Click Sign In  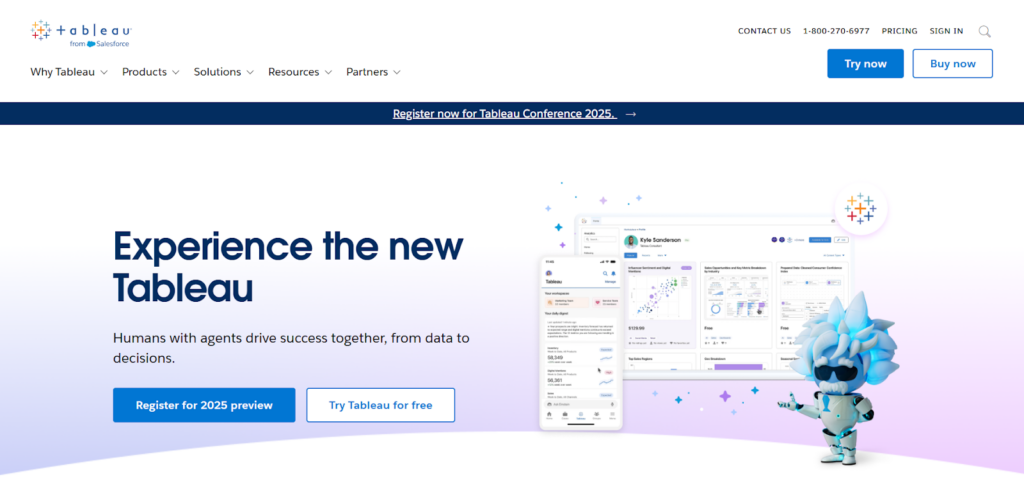click(946, 31)
